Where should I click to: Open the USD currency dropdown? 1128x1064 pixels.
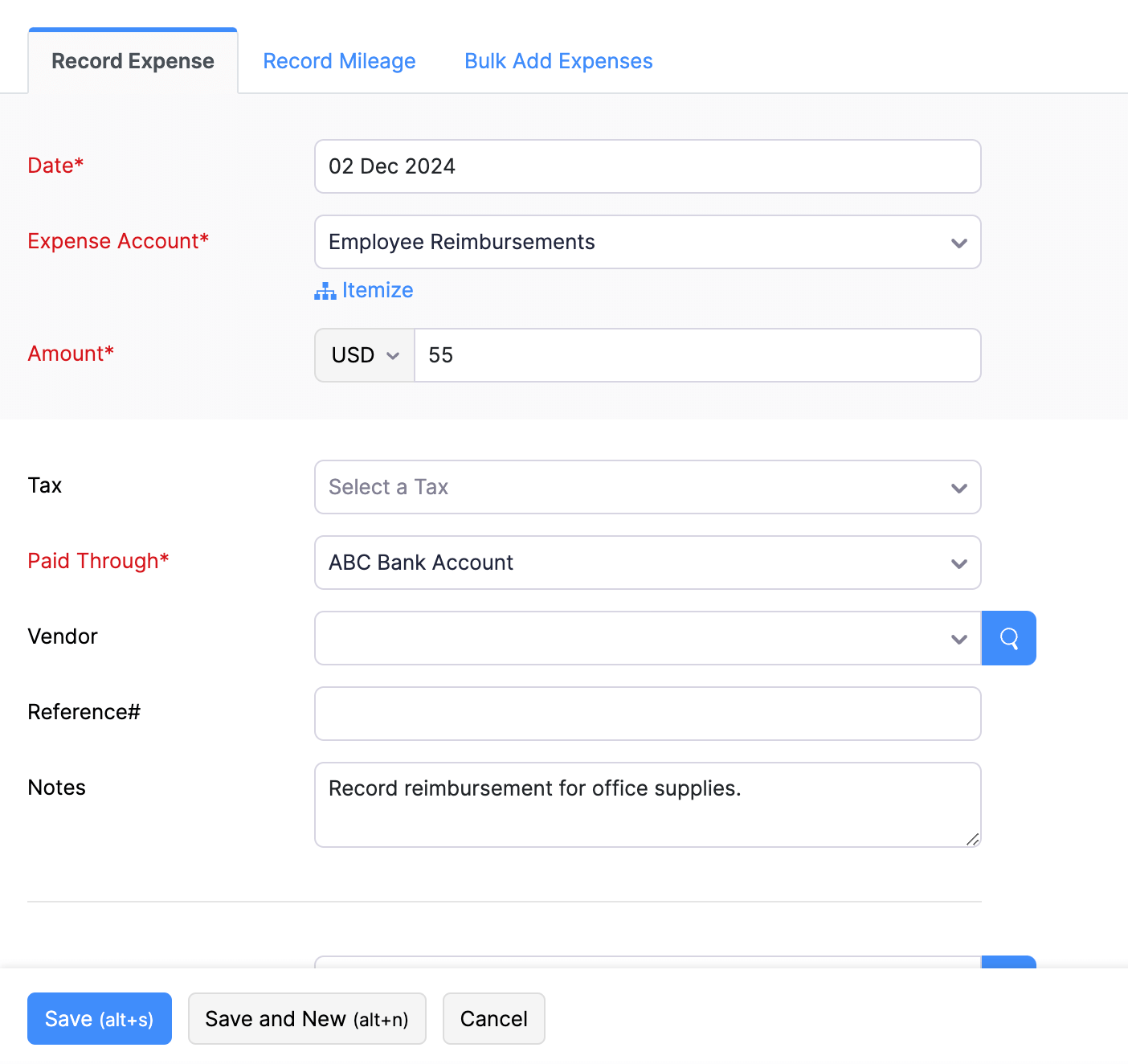click(363, 354)
